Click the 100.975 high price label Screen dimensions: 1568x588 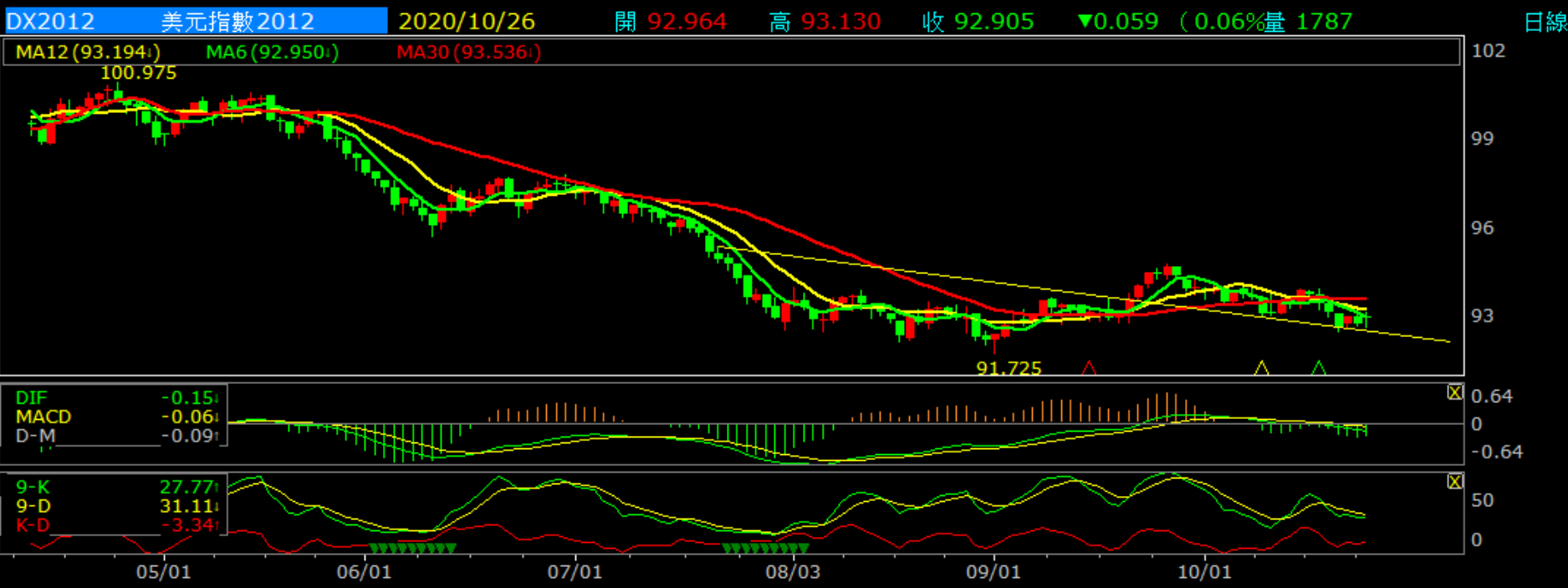click(139, 73)
